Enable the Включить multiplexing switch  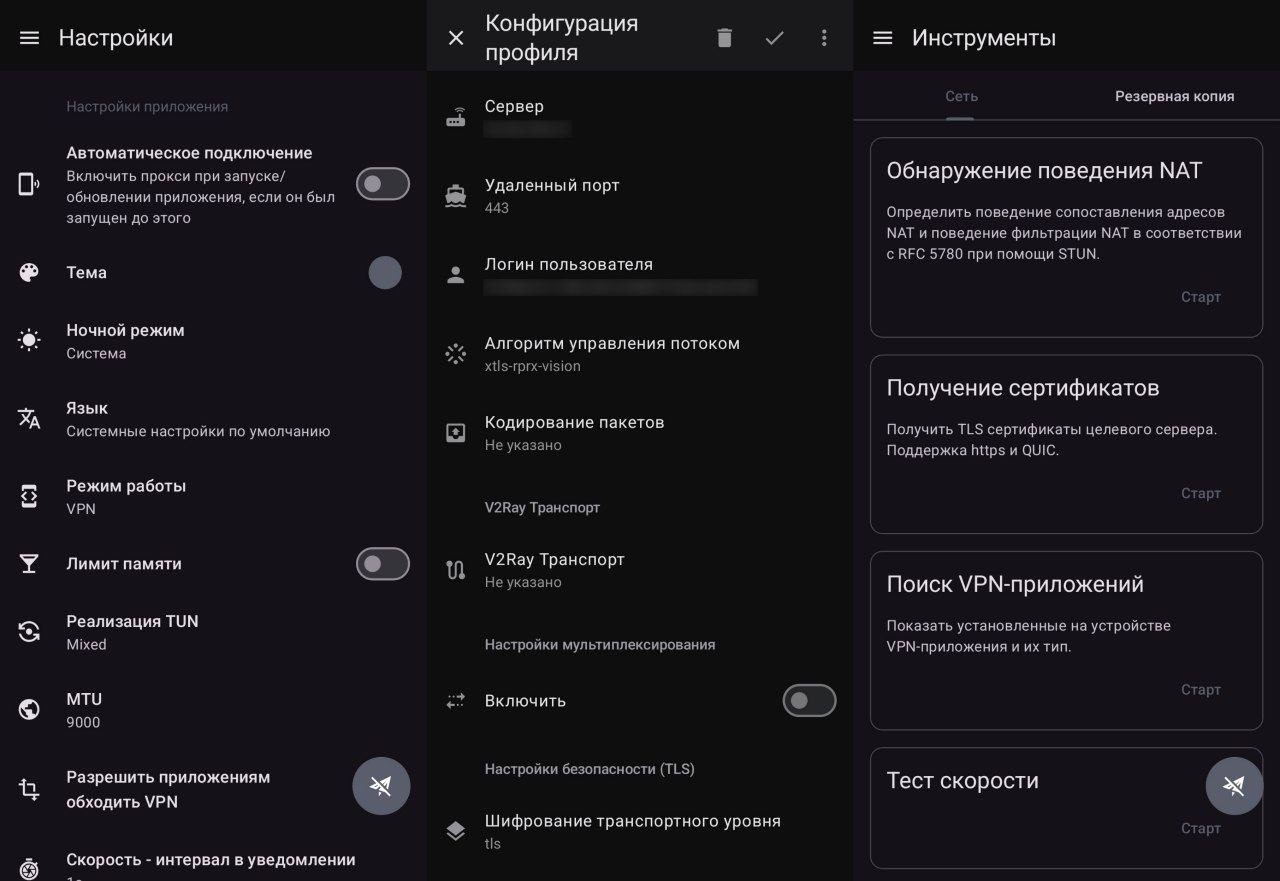[x=809, y=700]
